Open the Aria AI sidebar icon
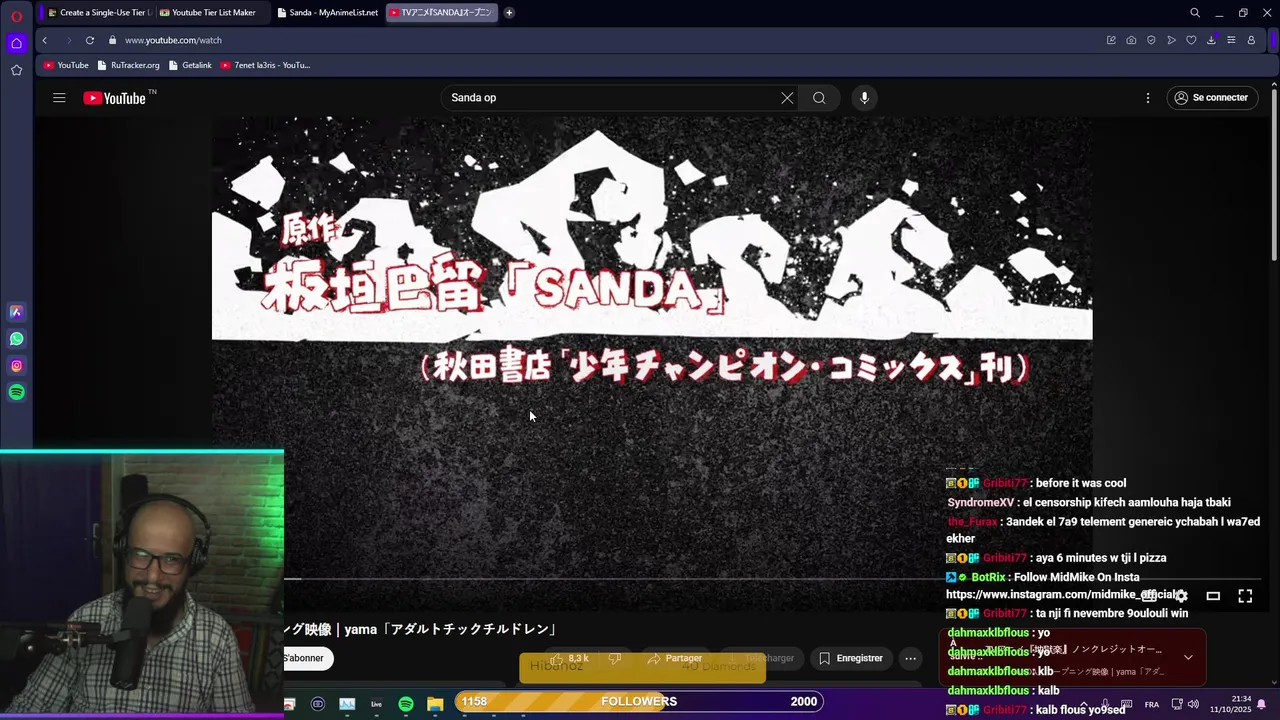1280x720 pixels. click(16, 312)
